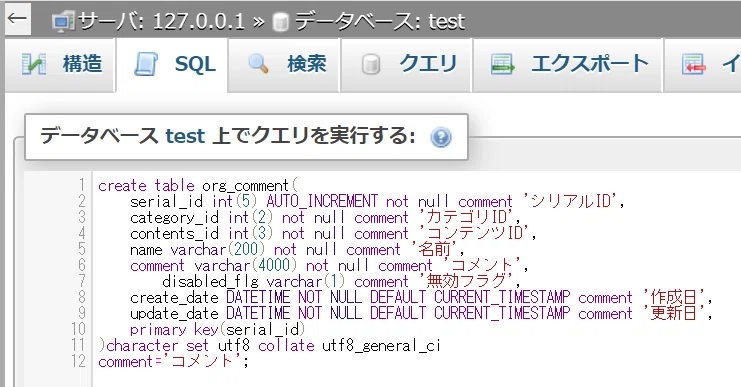Click the import tab icon
Screen dimensions: 741x387
tap(694, 64)
